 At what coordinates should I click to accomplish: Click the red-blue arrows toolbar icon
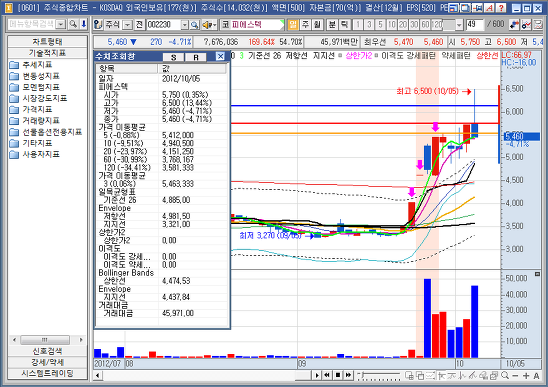point(514,25)
